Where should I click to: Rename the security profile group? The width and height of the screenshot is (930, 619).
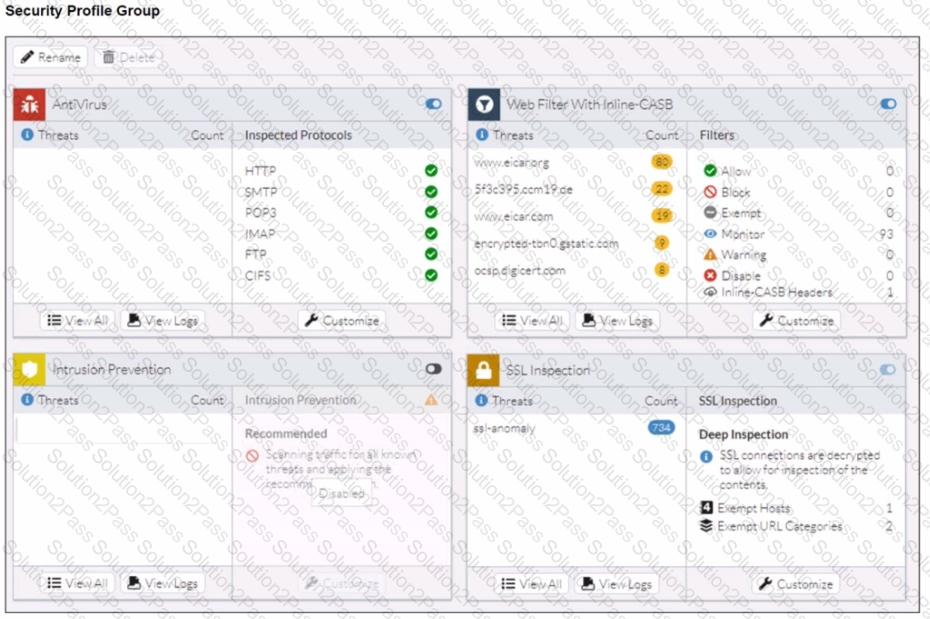pyautogui.click(x=50, y=57)
